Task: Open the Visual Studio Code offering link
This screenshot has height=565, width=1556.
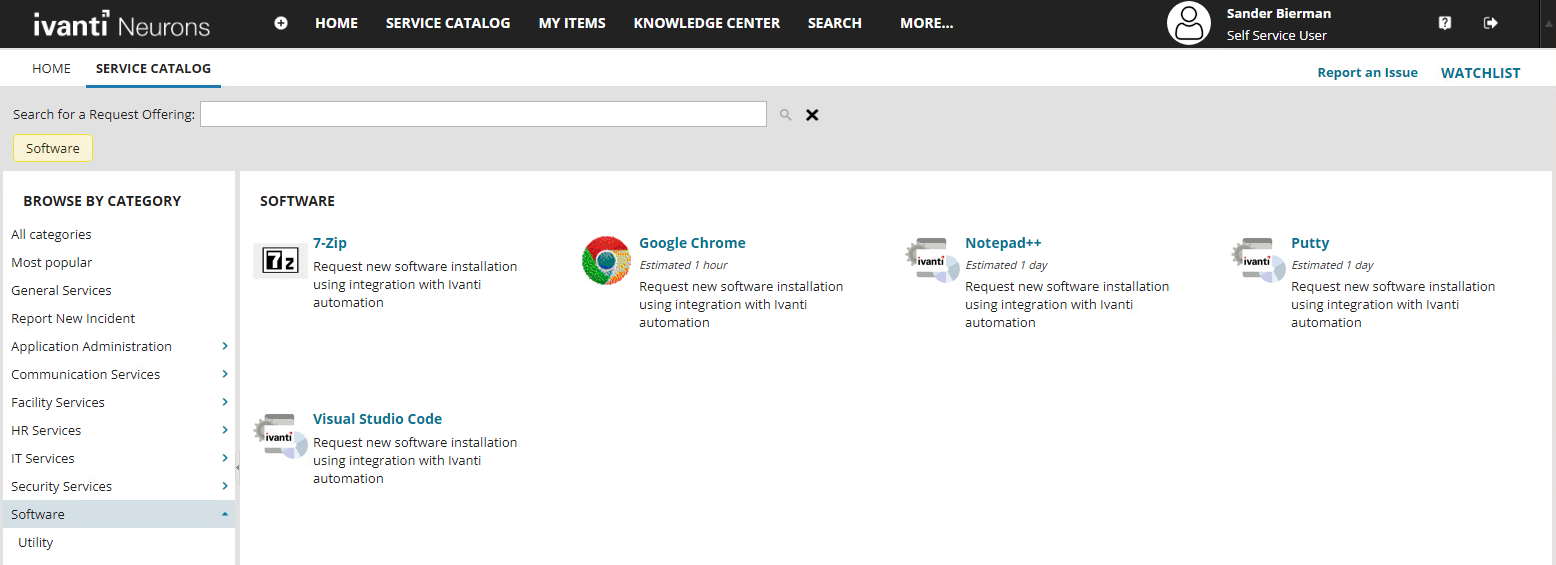Action: (x=377, y=419)
